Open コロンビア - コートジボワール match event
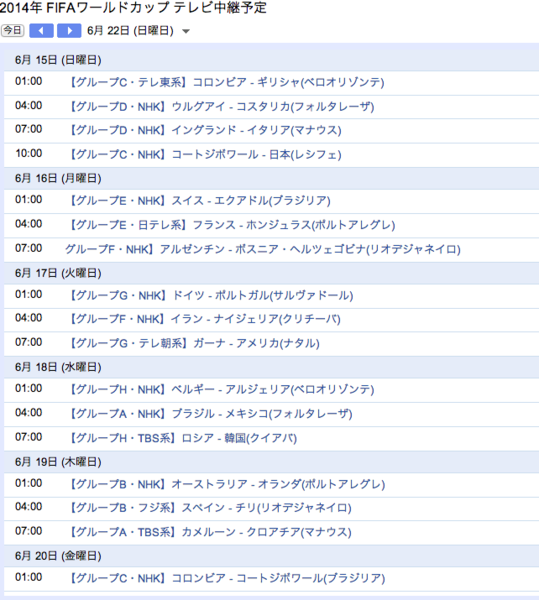The height and width of the screenshot is (600, 539). pos(226,578)
